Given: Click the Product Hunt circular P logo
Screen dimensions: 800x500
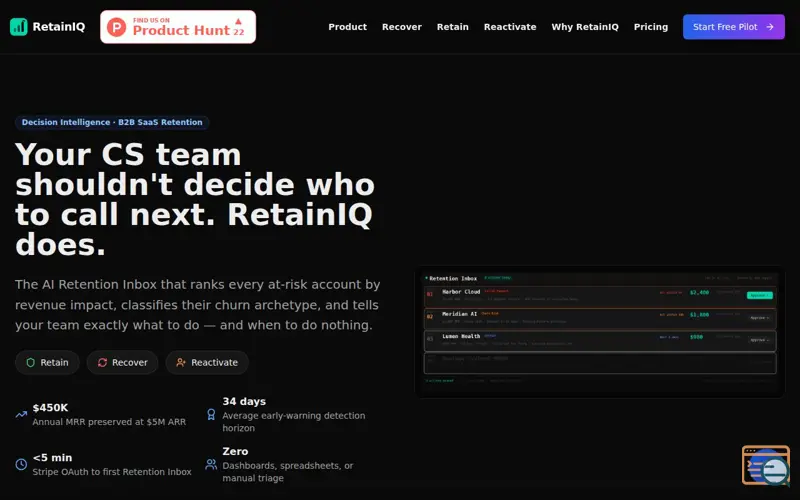Looking at the screenshot, I should (x=116, y=27).
